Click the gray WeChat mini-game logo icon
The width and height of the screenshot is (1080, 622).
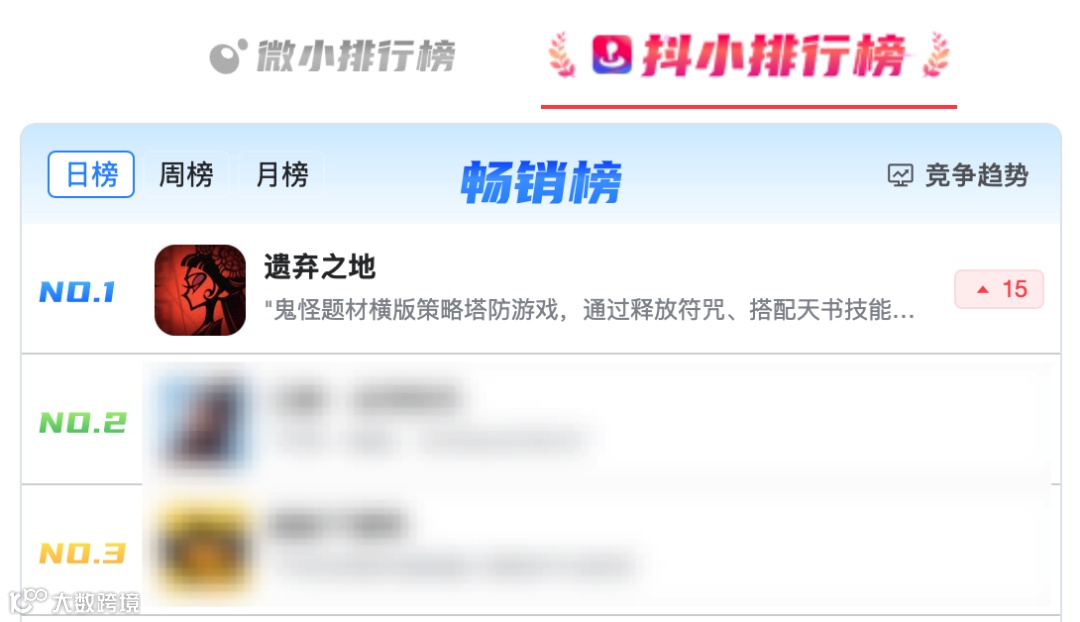tap(228, 56)
